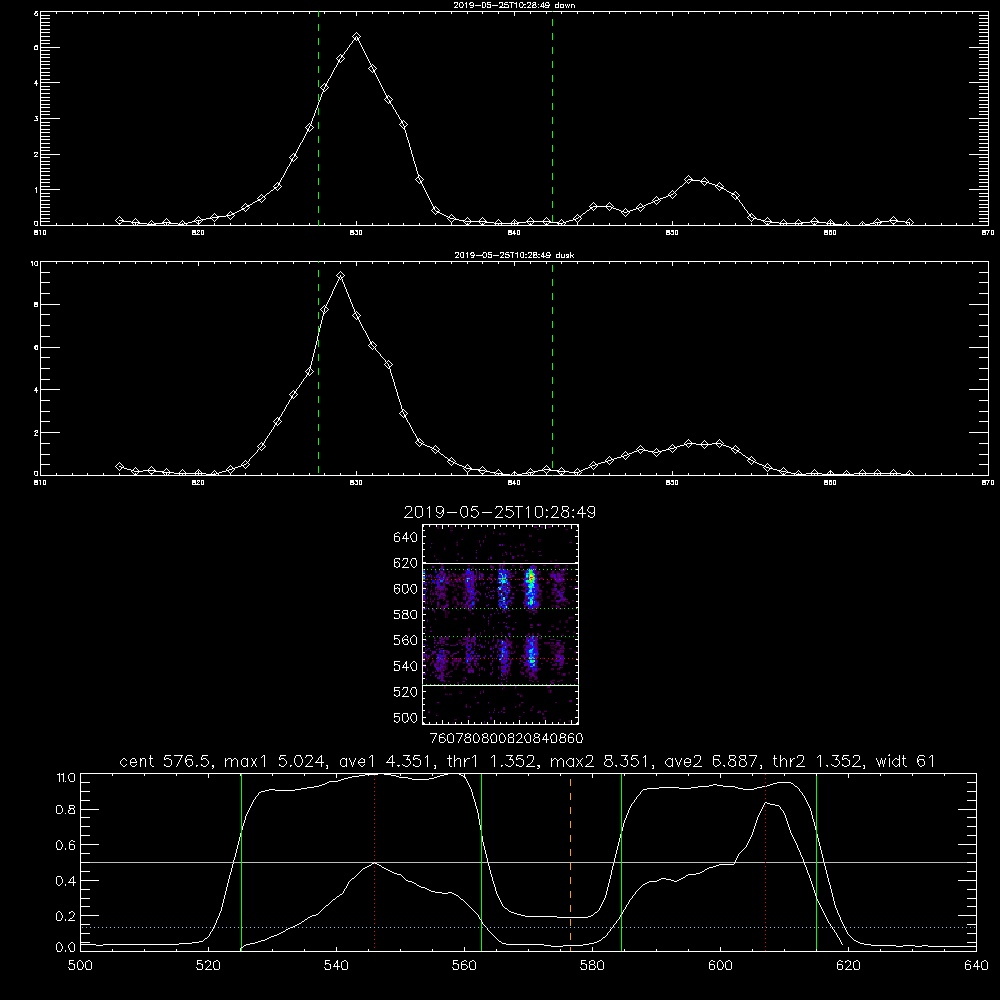Click the 10 y-axis label of dusk plot
This screenshot has width=1000, height=1000.
pyautogui.click(x=34, y=263)
